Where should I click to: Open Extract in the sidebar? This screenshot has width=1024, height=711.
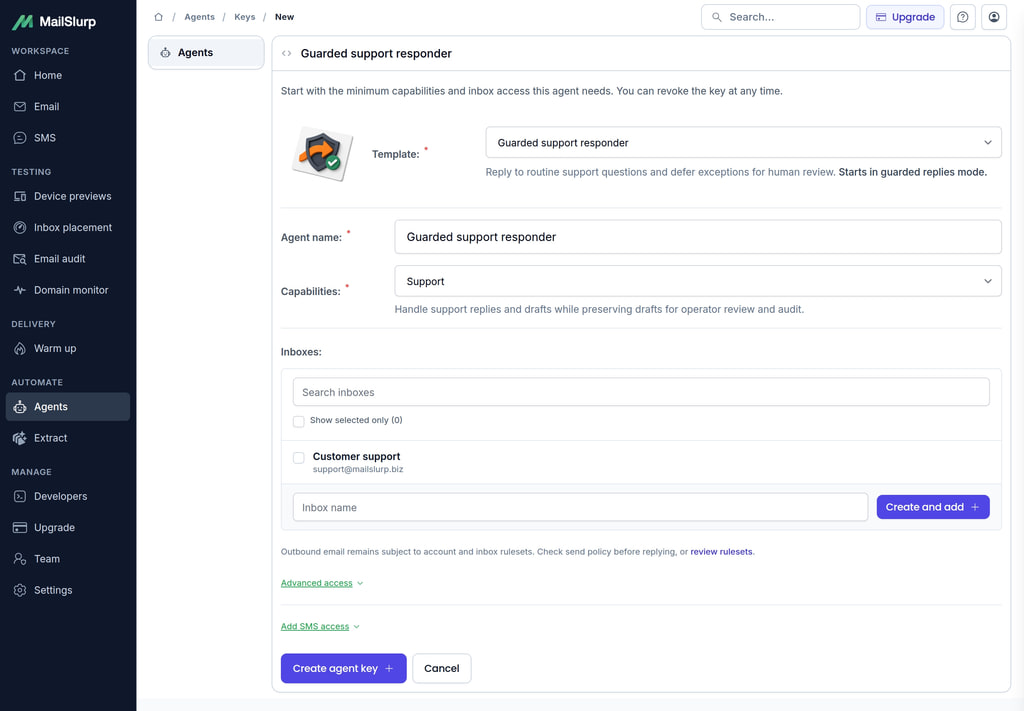68,437
